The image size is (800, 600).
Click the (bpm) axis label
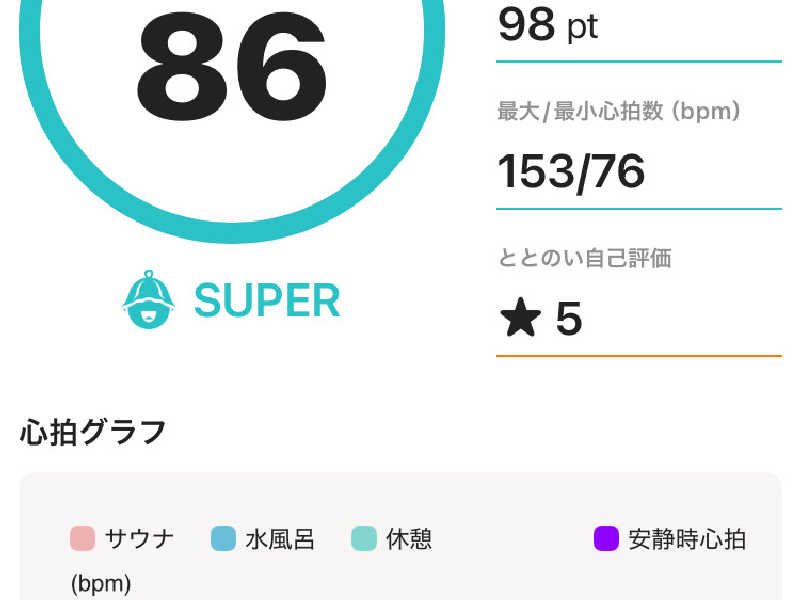[x=101, y=584]
